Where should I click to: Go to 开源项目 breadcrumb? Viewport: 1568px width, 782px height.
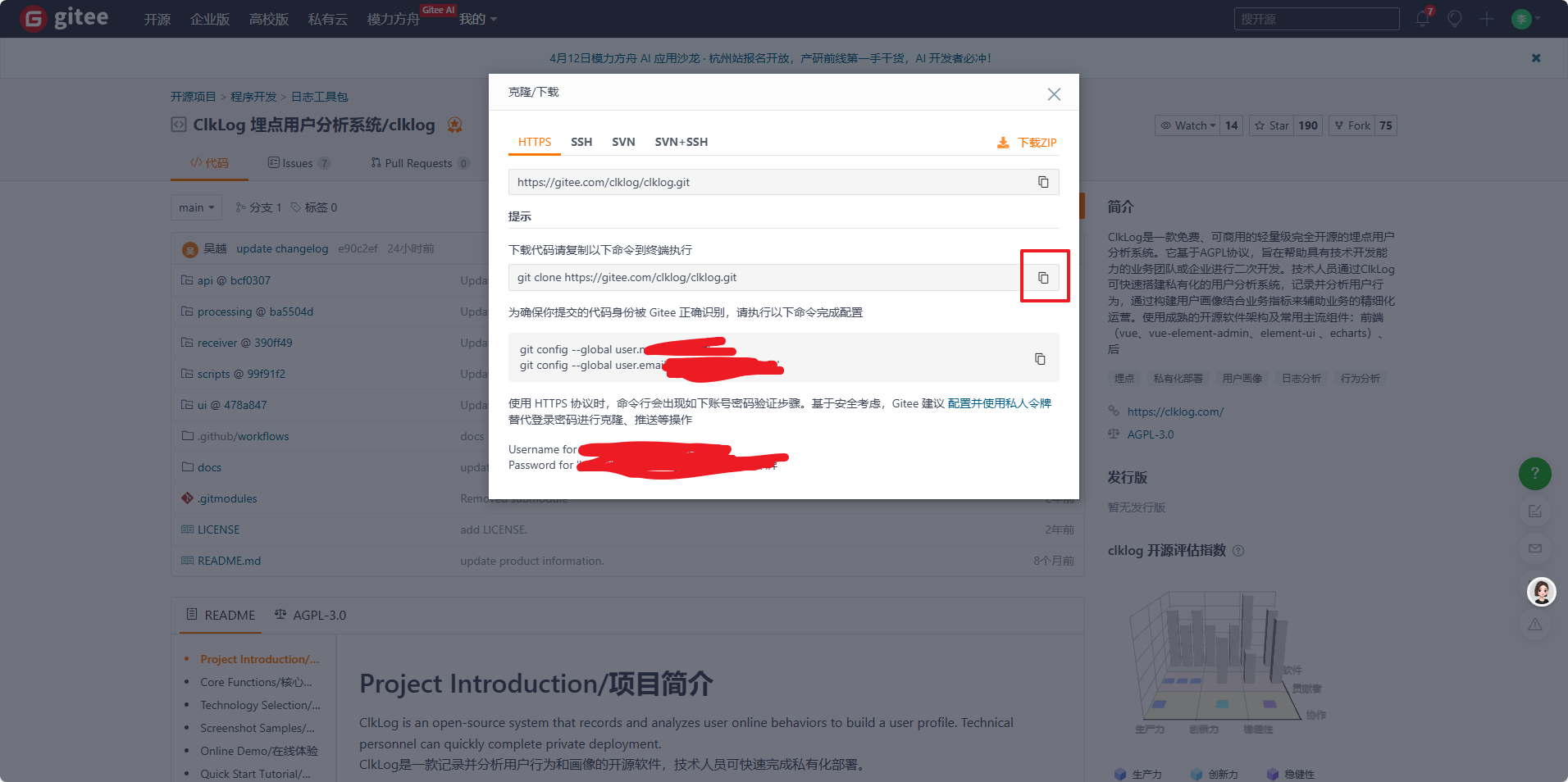coord(193,97)
